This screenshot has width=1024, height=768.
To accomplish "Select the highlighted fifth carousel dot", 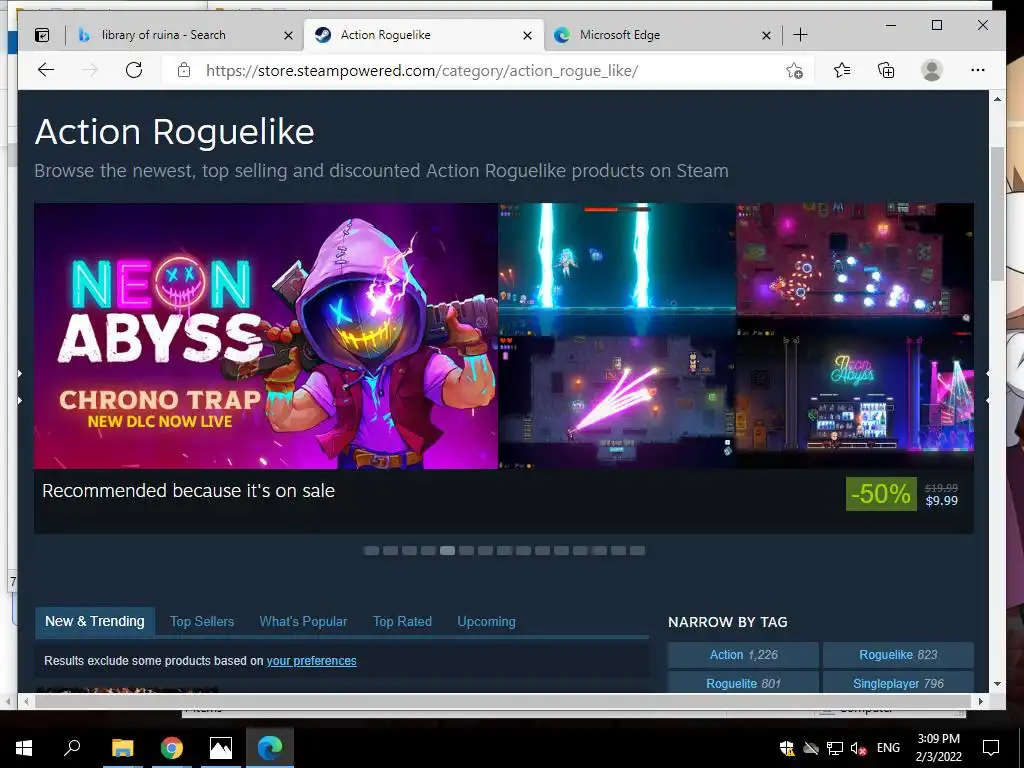I will tap(447, 551).
